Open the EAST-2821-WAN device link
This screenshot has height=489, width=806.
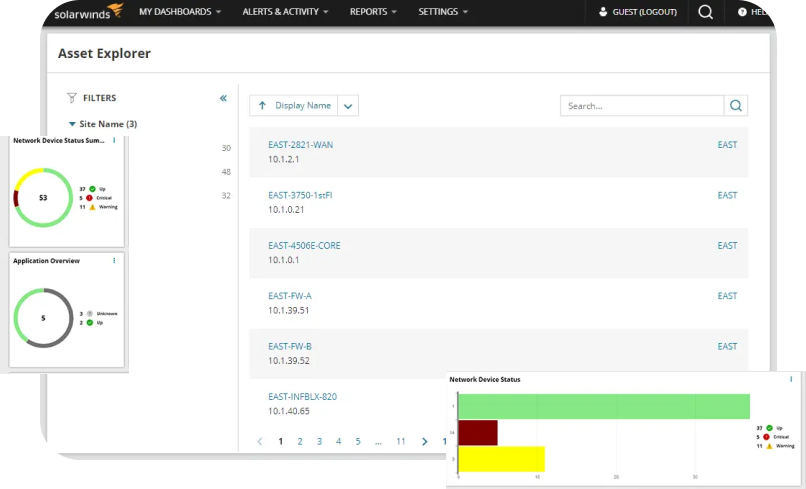[x=301, y=145]
